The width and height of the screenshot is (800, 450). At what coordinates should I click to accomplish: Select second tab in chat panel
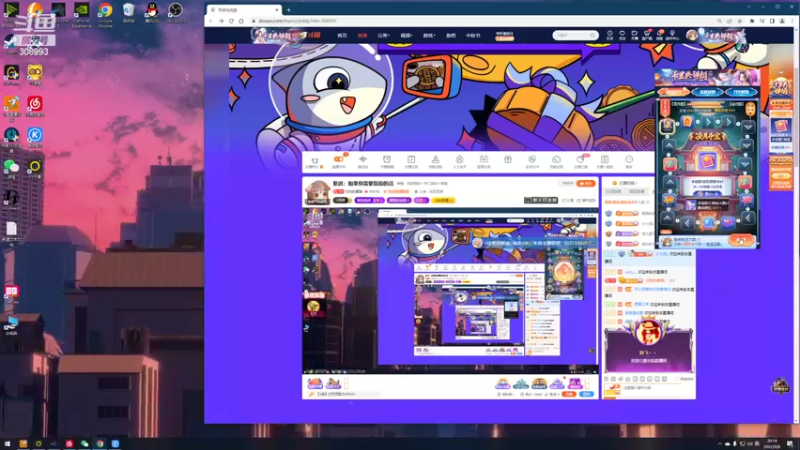(x=637, y=191)
